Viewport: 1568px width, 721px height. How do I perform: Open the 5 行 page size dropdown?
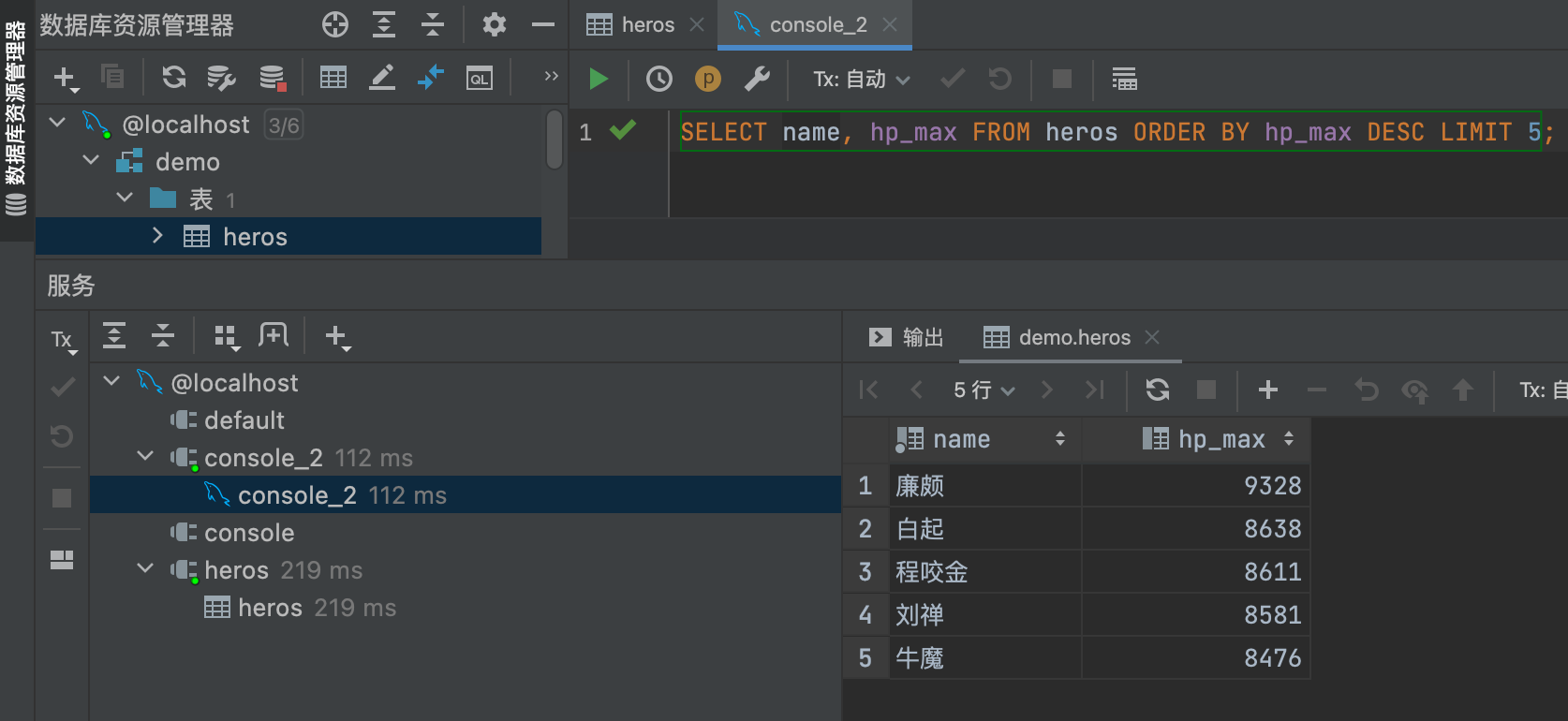(984, 390)
